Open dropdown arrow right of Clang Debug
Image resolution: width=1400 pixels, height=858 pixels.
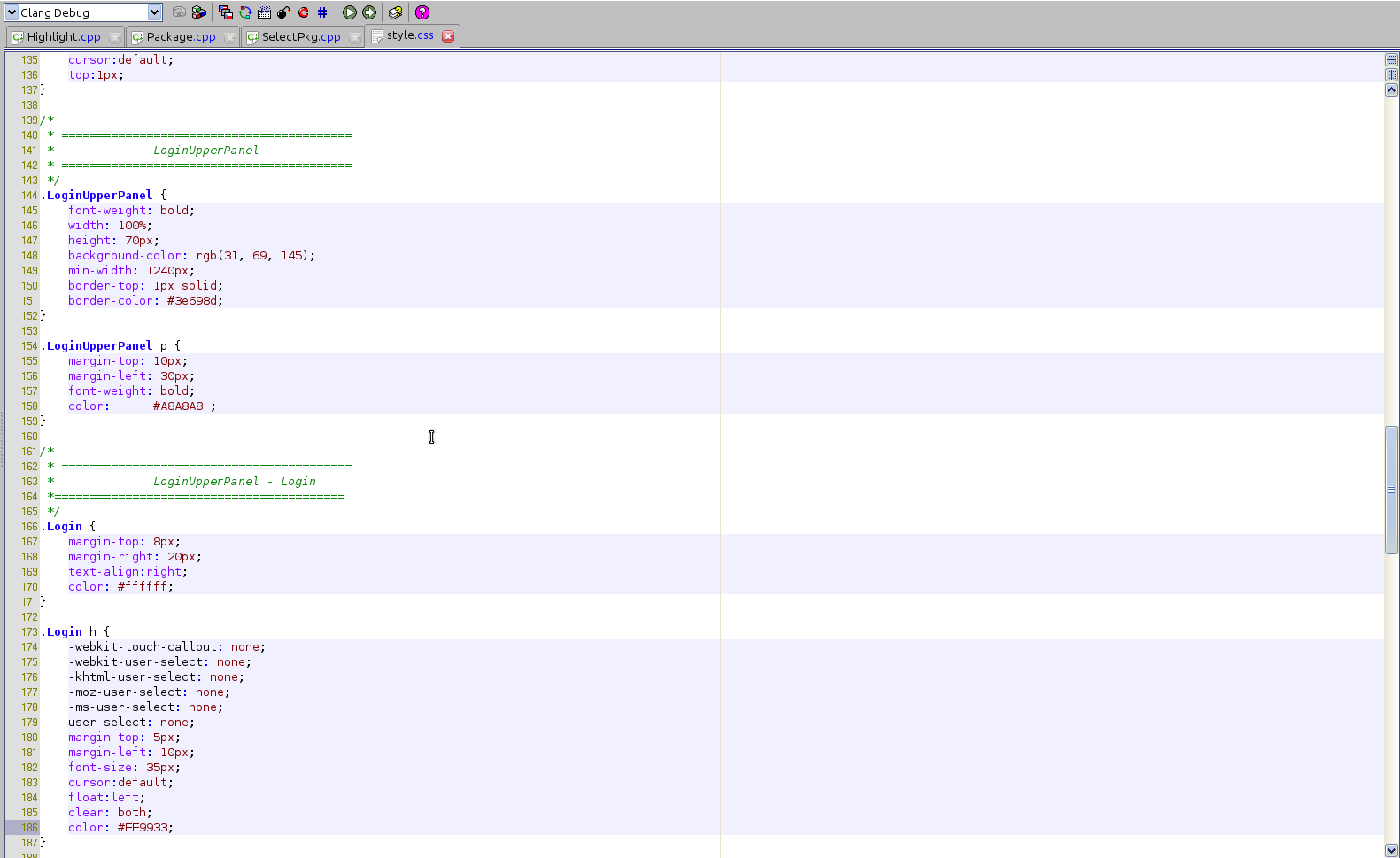click(x=154, y=12)
